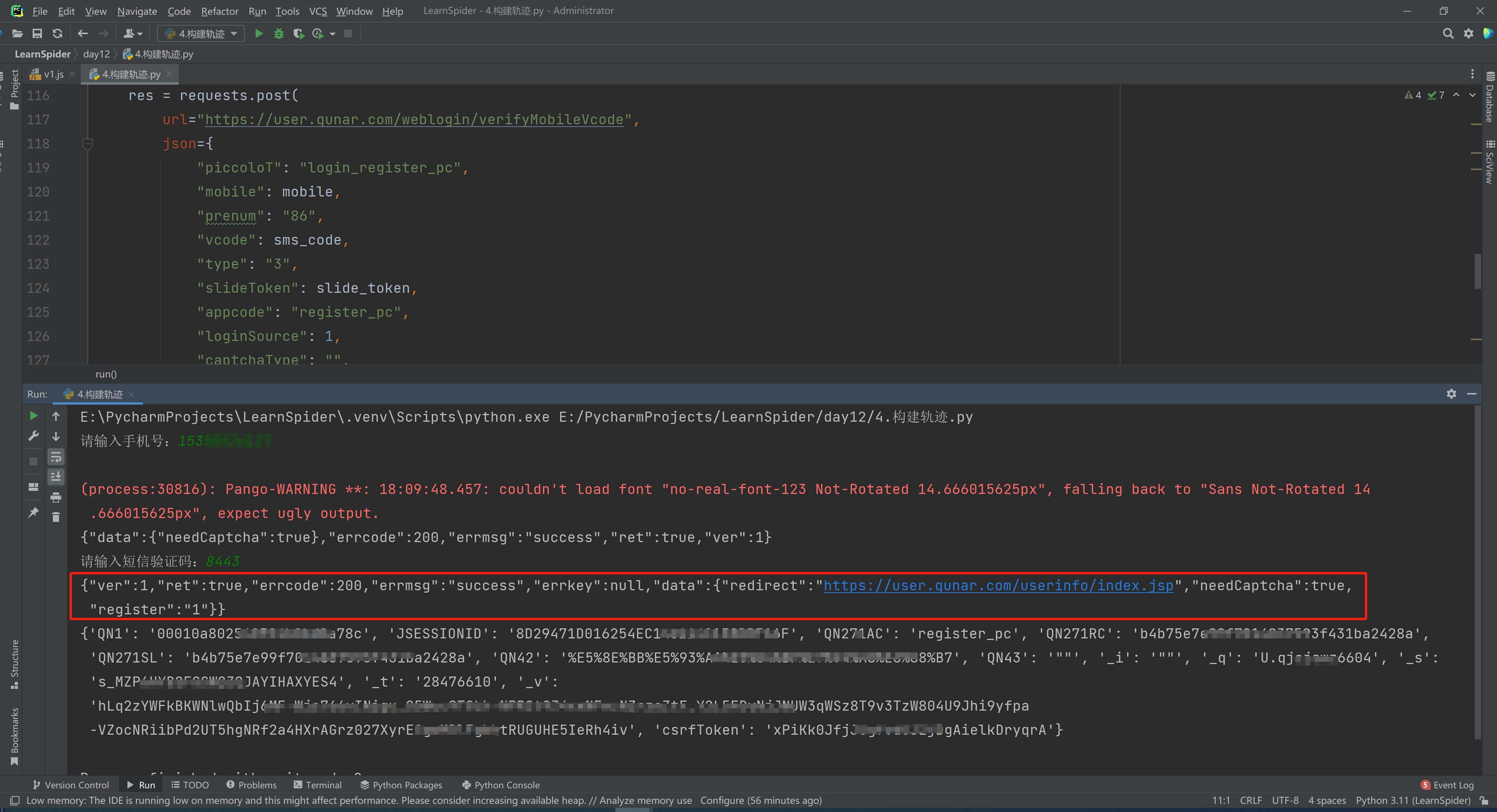Open the VCS menu
This screenshot has height=812, width=1497.
pyautogui.click(x=318, y=11)
